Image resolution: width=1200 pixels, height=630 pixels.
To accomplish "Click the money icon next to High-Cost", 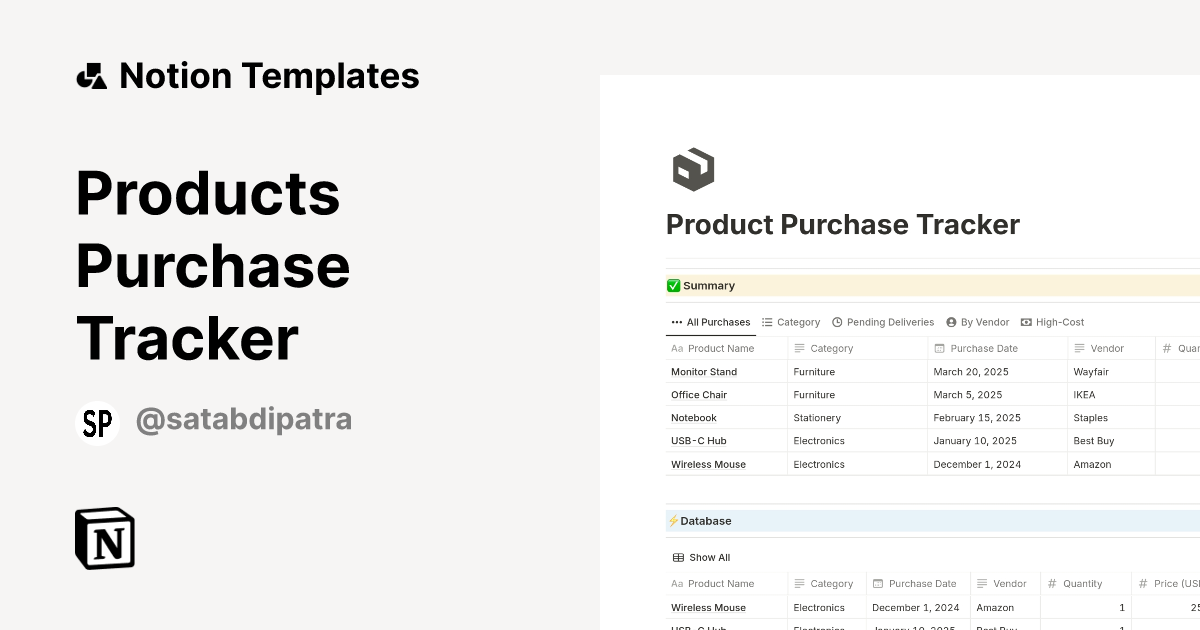I will [x=1025, y=322].
